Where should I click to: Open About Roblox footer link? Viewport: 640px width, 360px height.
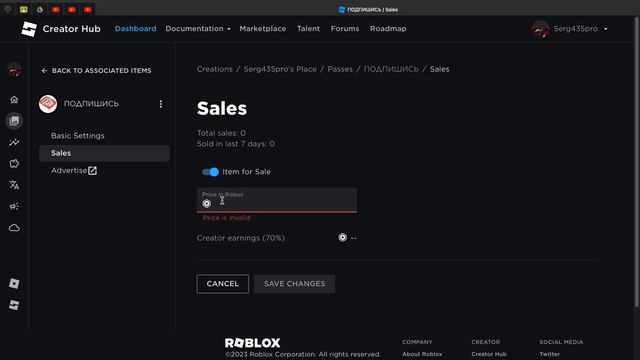[422, 354]
